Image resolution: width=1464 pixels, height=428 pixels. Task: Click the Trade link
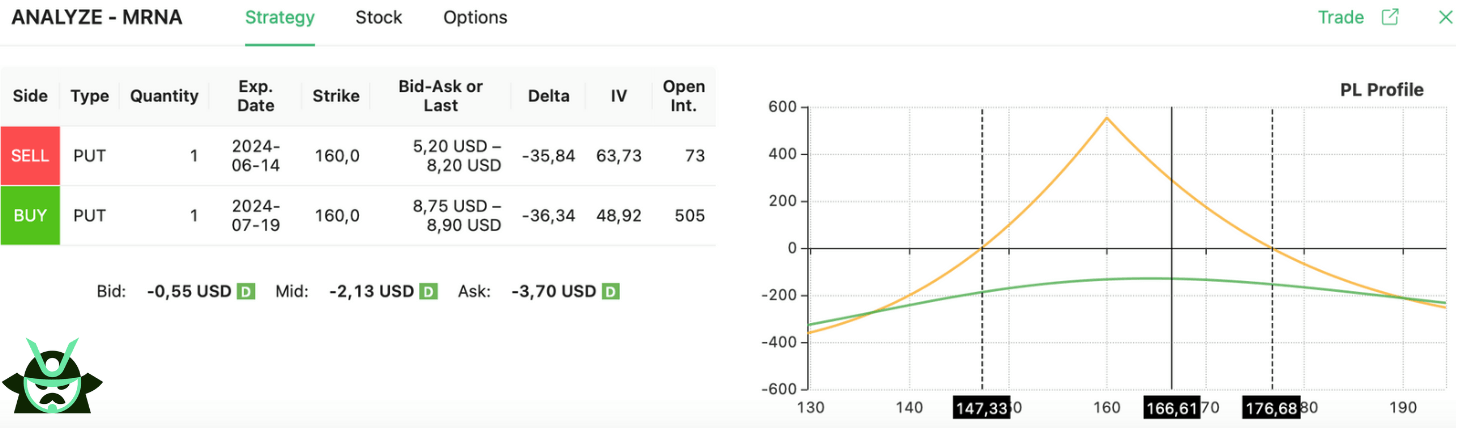(1341, 17)
